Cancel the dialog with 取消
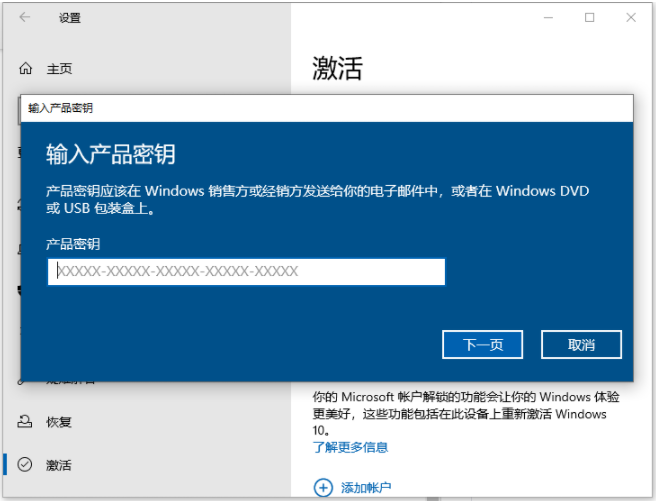656x501 pixels. pyautogui.click(x=581, y=345)
